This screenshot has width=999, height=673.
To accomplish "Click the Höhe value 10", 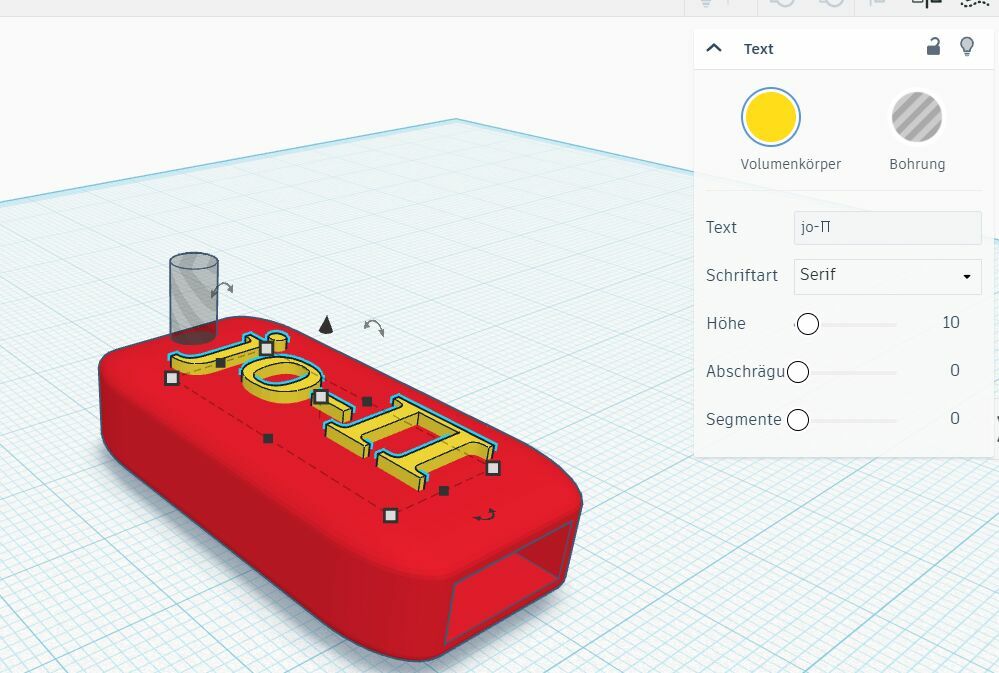I will click(x=950, y=323).
